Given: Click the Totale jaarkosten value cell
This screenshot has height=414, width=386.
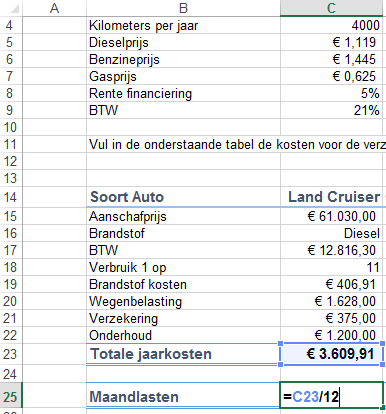Looking at the screenshot, I should click(x=331, y=354).
